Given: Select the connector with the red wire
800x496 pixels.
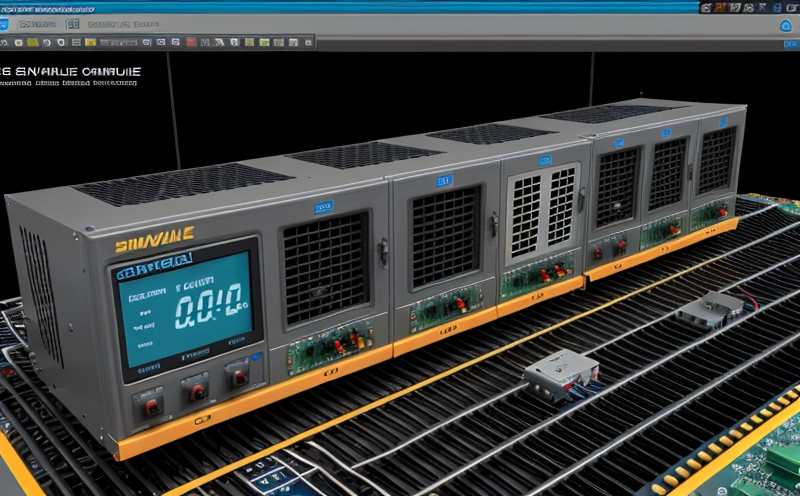Looking at the screenshot, I should 713,309.
